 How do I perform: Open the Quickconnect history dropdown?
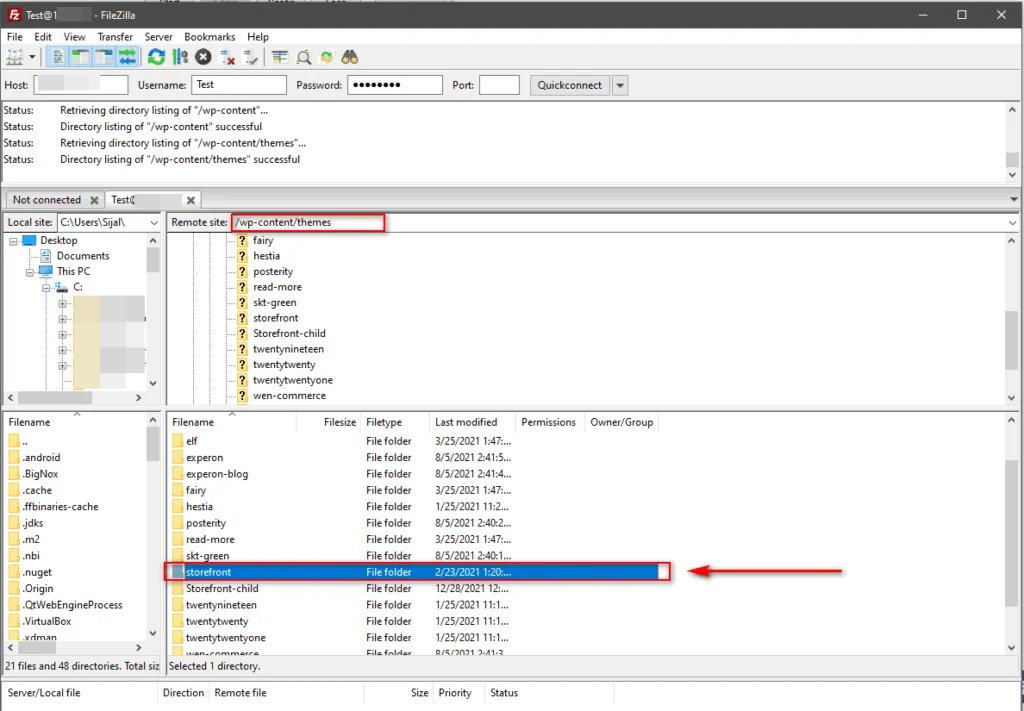(x=620, y=85)
